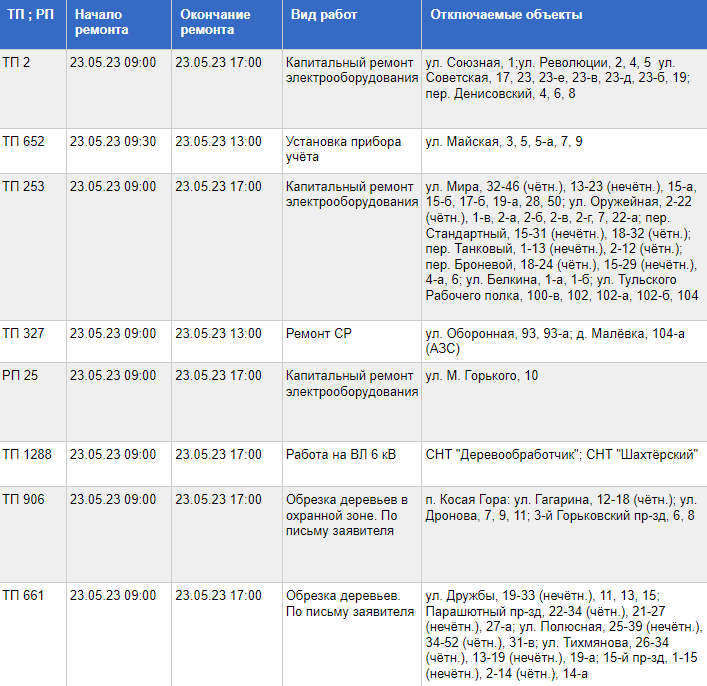Click the 'РП 25' cell

(x=21, y=375)
